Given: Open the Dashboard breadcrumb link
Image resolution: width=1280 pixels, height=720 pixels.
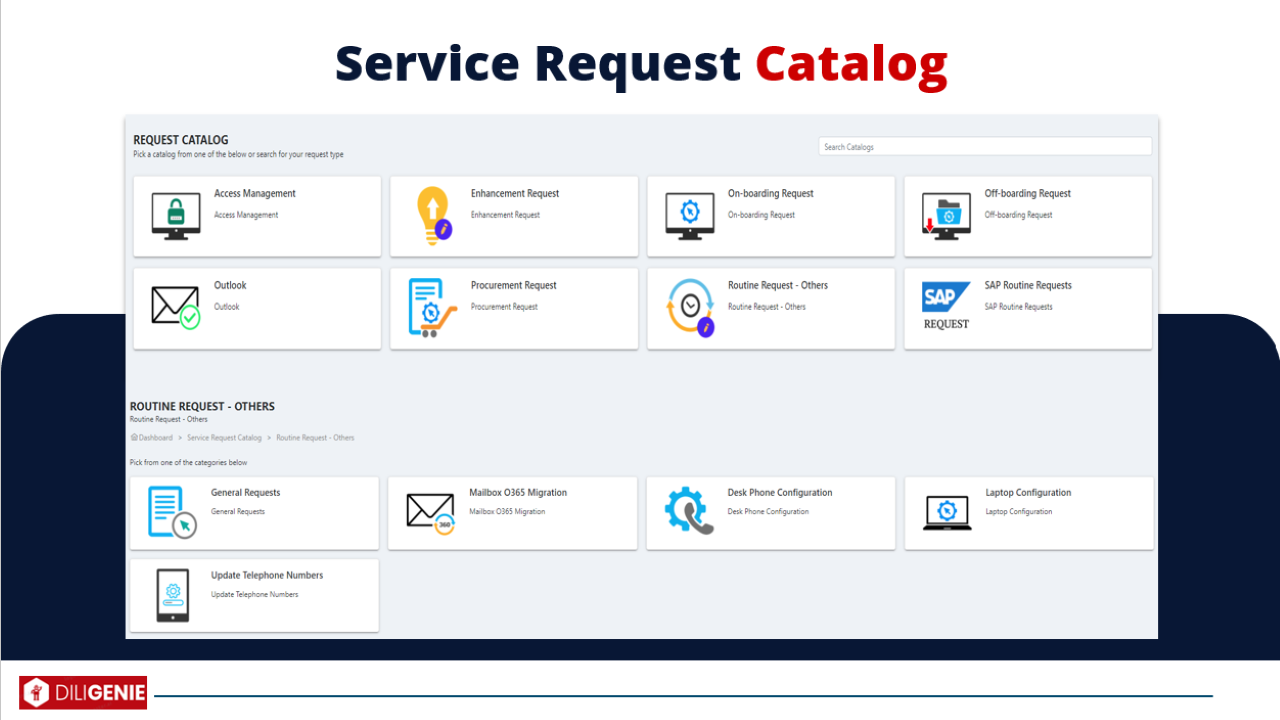Looking at the screenshot, I should pos(154,437).
